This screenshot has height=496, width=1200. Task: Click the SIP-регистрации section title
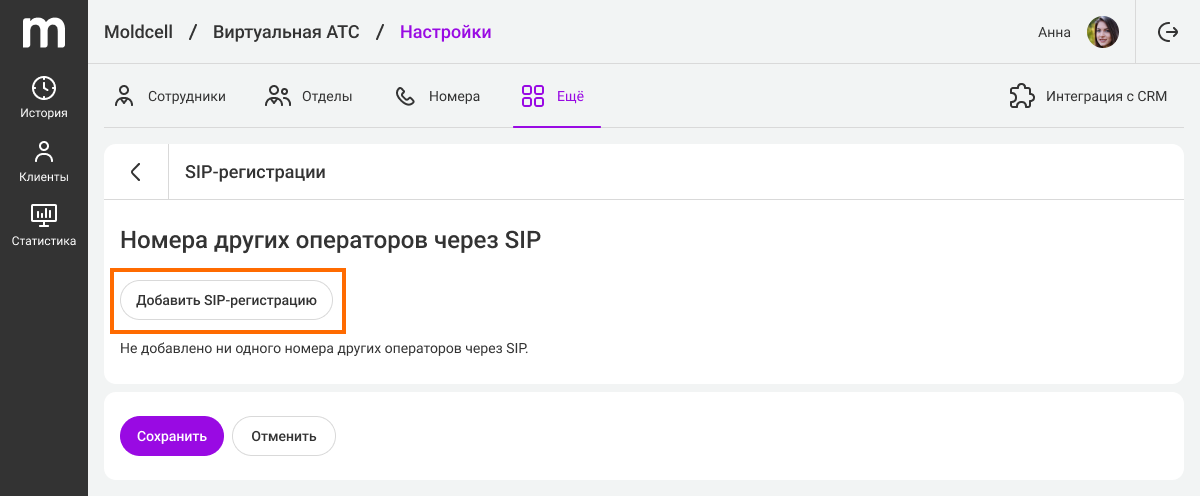(255, 172)
